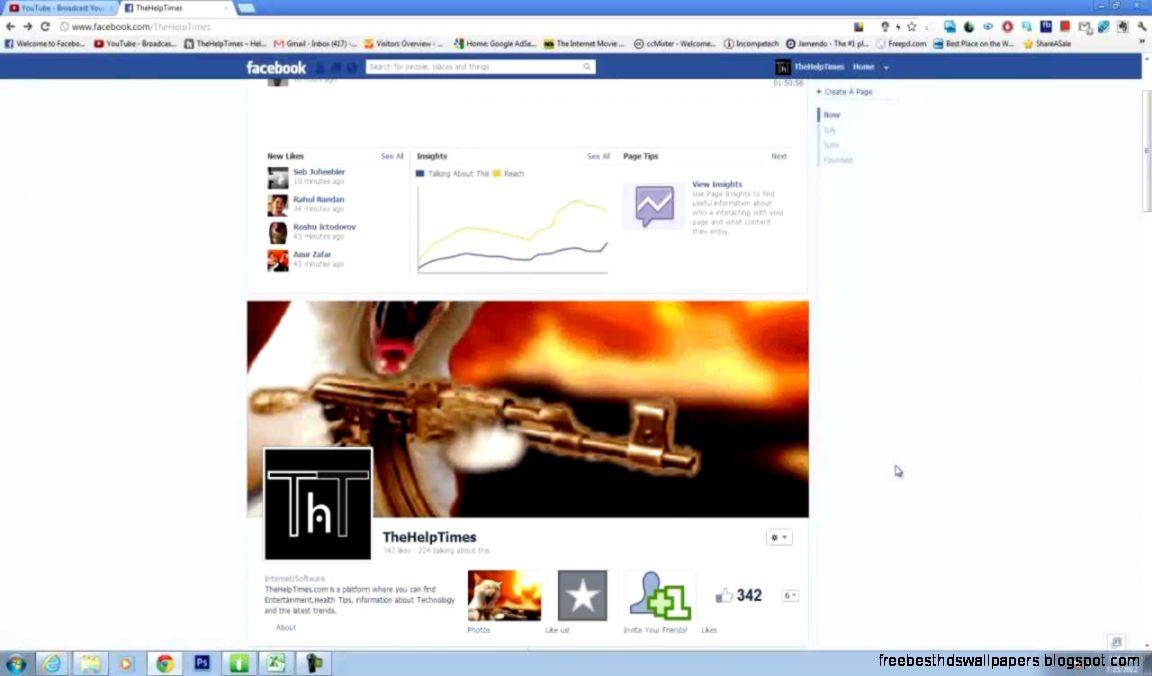Click the red Opera-style extension icon

[x=1007, y=26]
